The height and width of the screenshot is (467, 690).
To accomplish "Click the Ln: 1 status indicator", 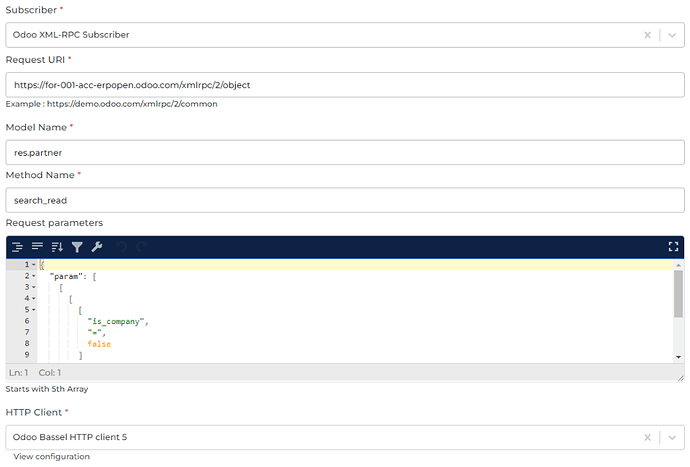I will coord(18,373).
